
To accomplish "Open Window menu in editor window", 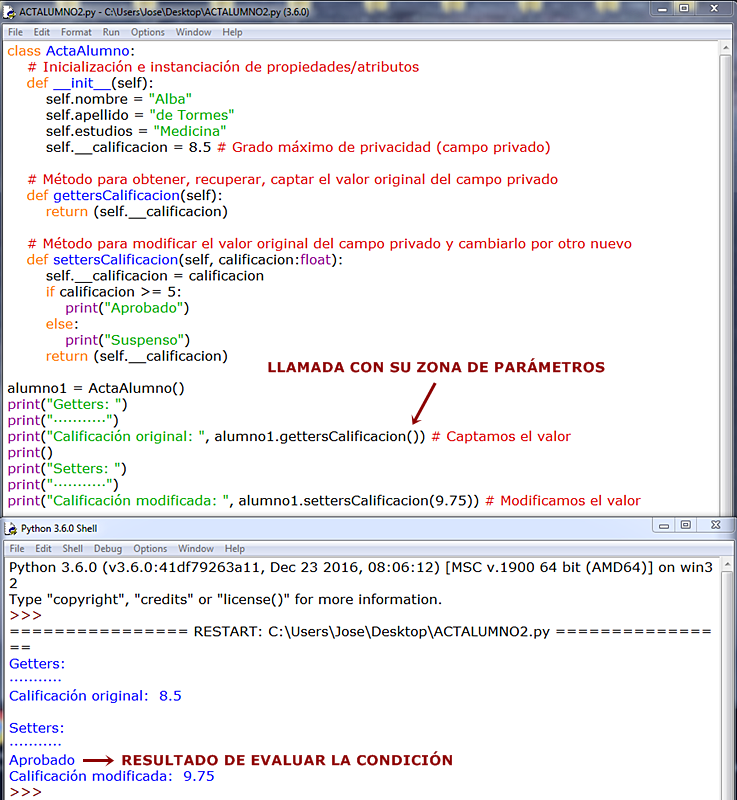I will pos(193,32).
